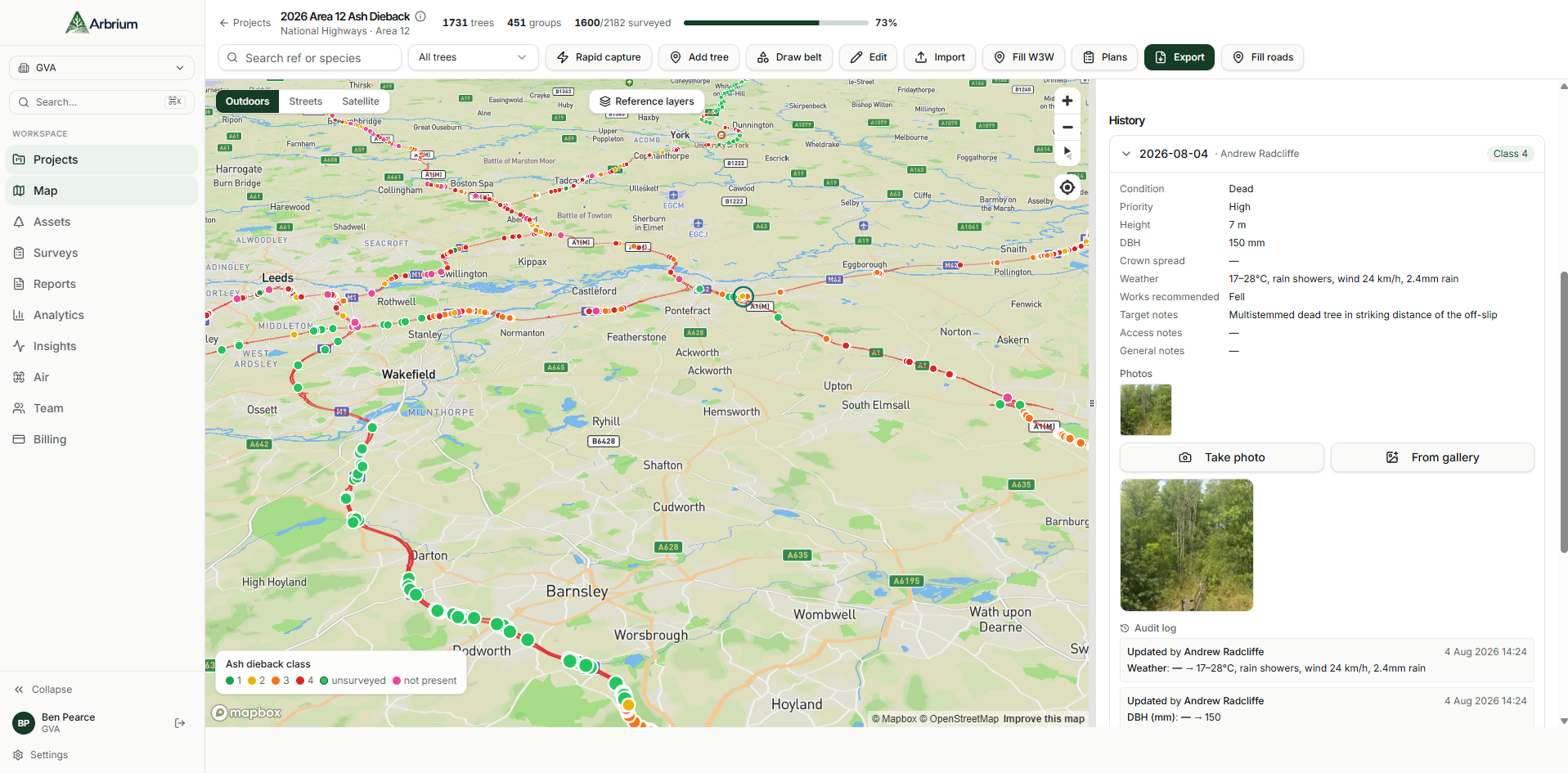Click the Class 4 badge
The image size is (1568, 773).
1510,154
